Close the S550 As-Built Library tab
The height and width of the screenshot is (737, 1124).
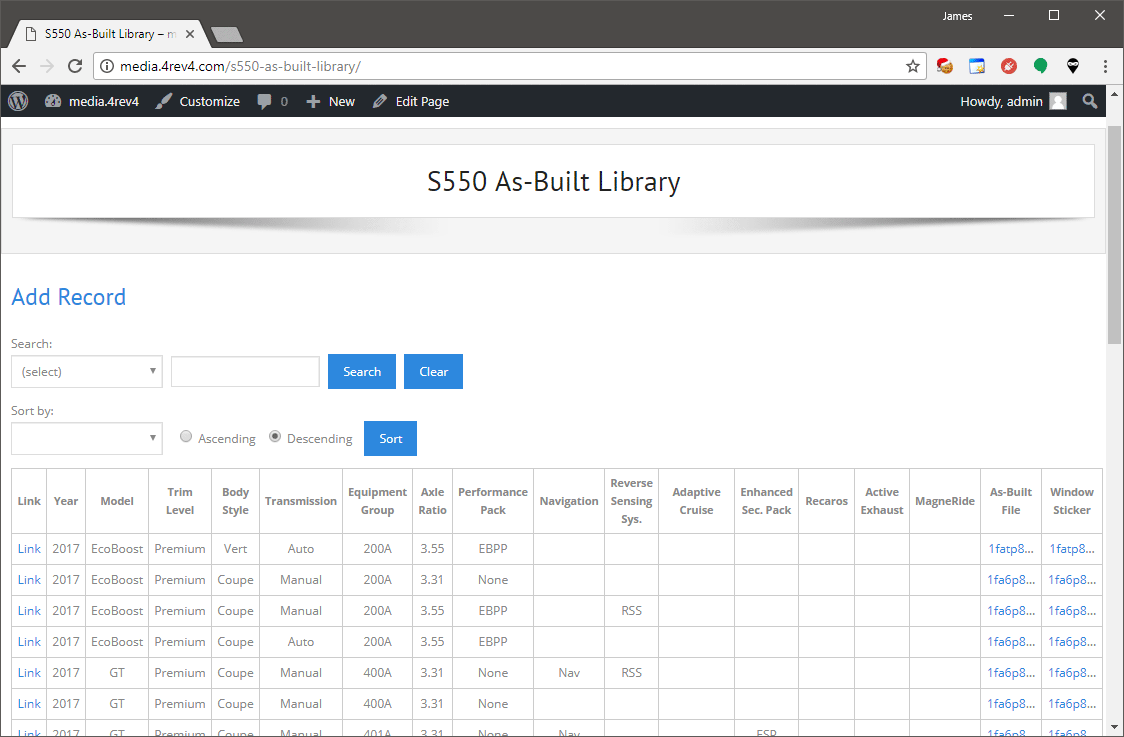pyautogui.click(x=190, y=34)
